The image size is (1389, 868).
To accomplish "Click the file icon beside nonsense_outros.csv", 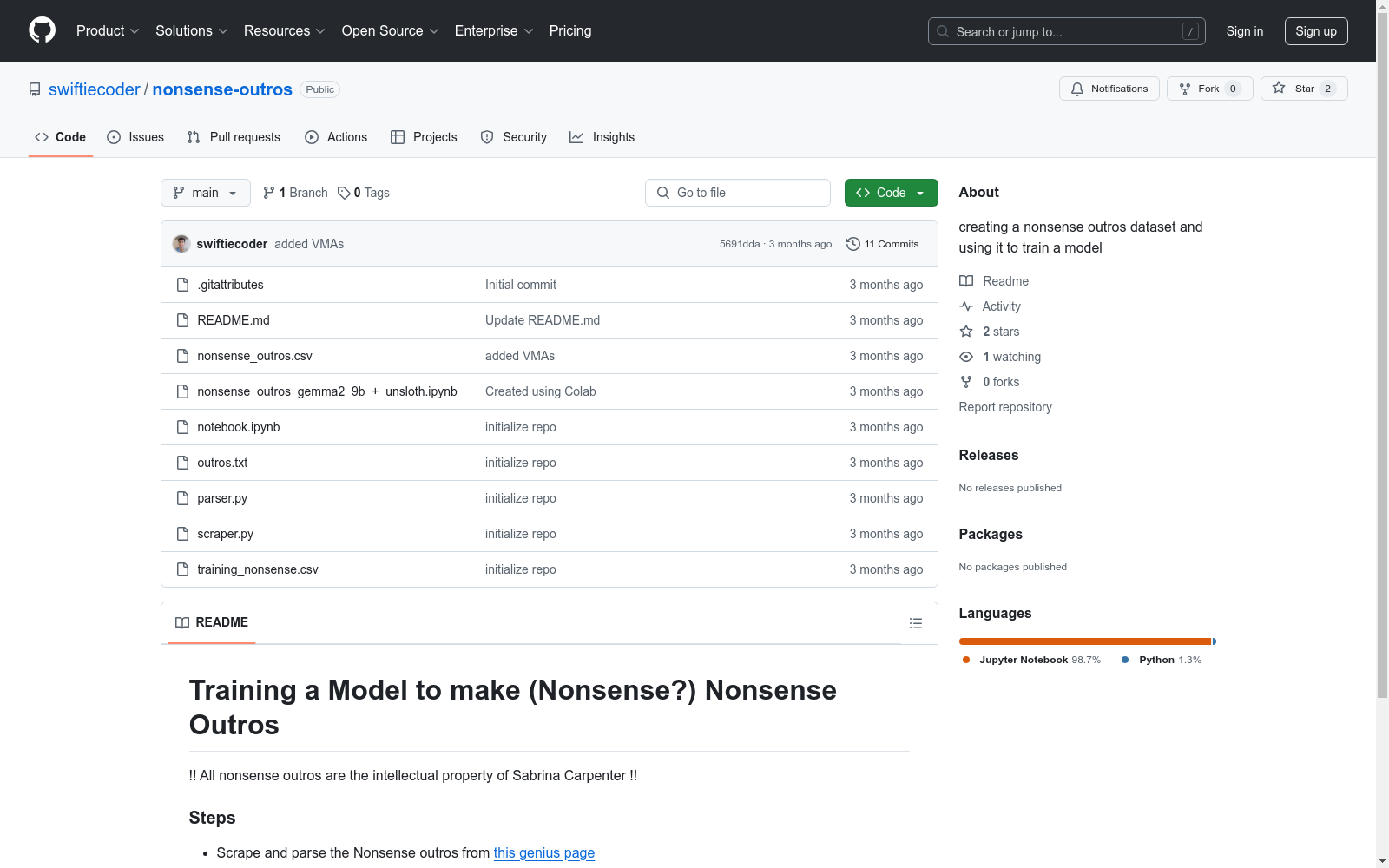I will (x=182, y=356).
